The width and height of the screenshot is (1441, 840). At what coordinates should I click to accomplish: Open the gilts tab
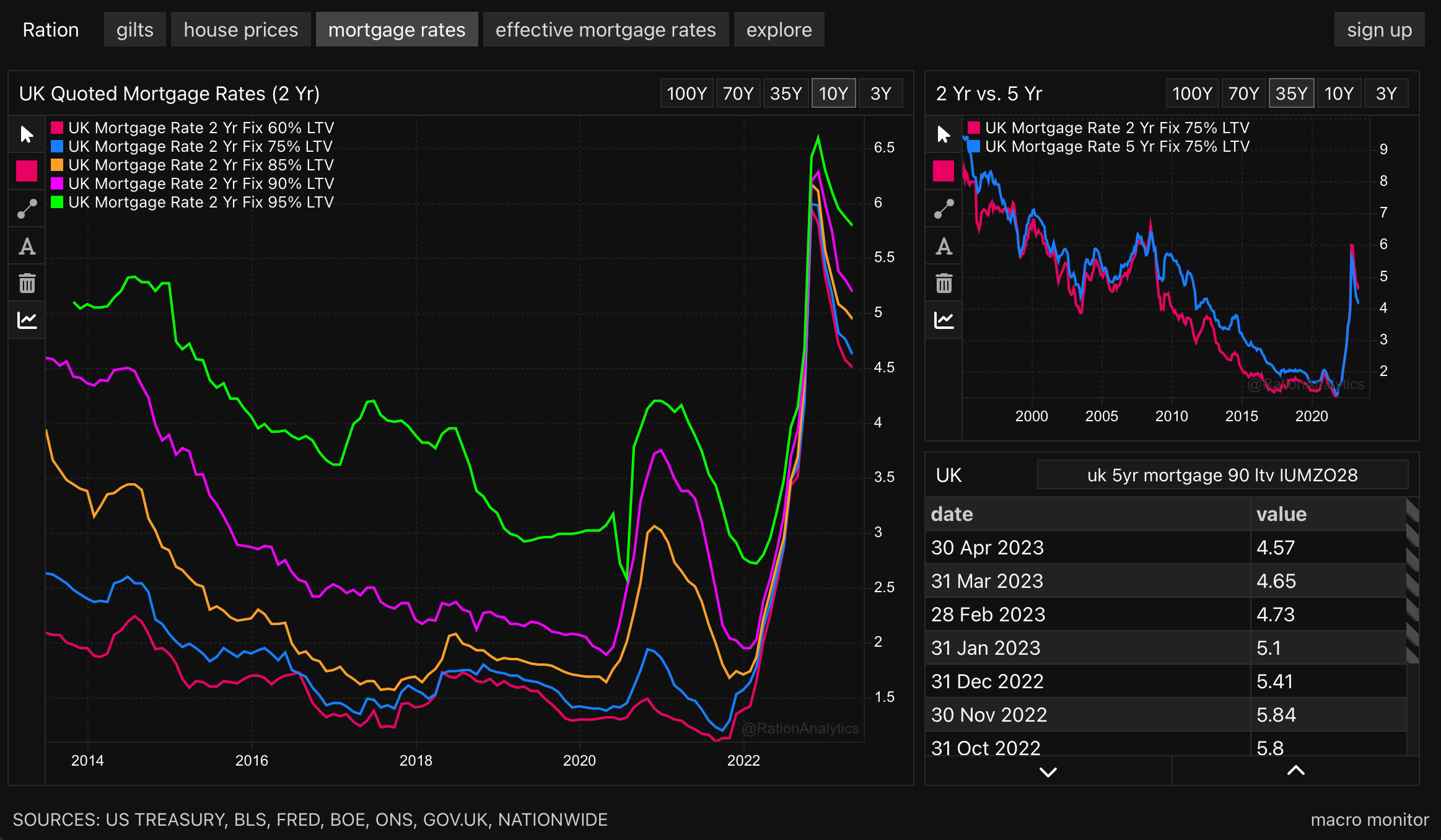click(134, 28)
